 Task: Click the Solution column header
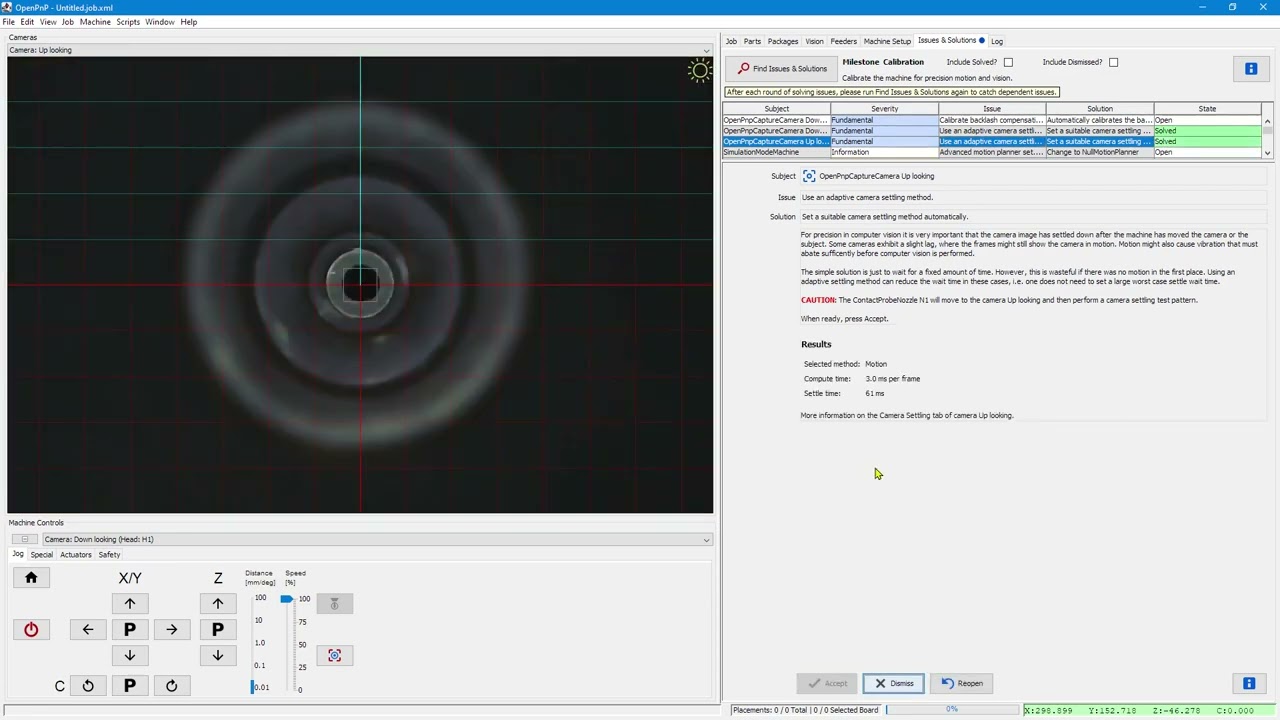point(1100,109)
